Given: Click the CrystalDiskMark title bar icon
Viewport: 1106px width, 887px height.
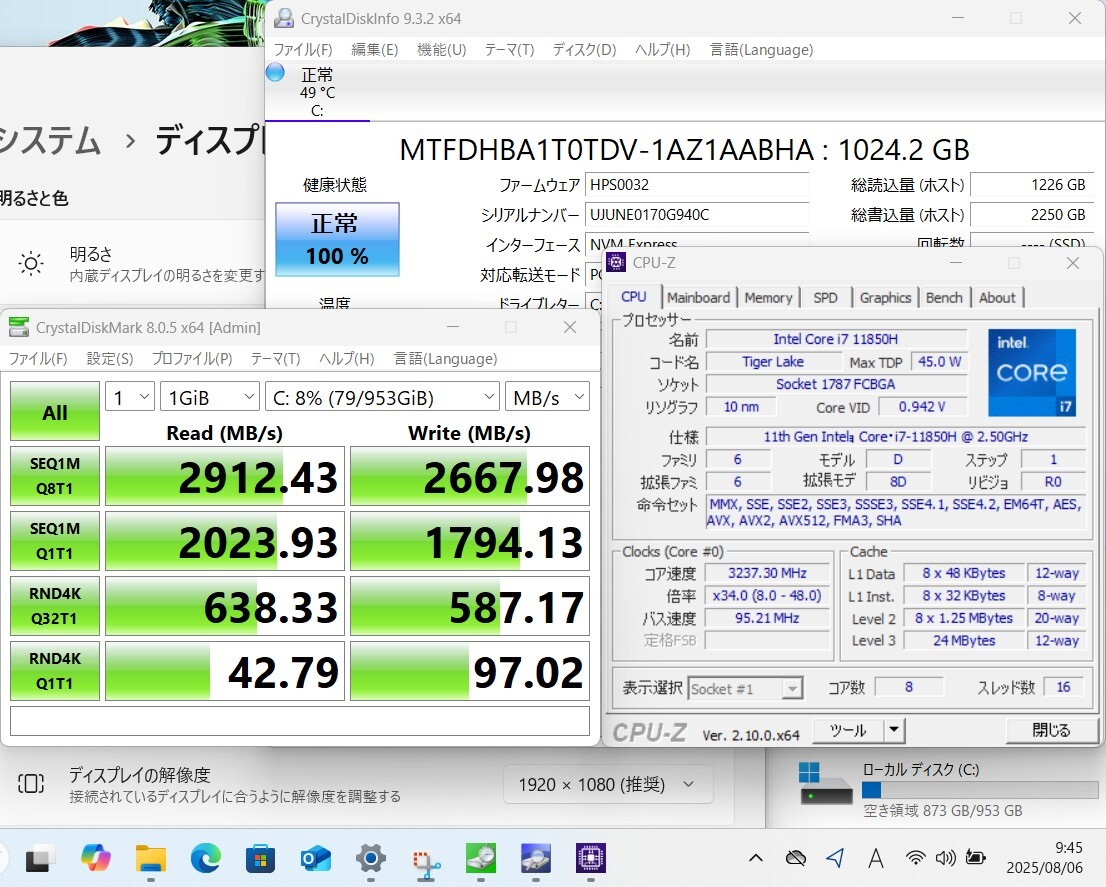Looking at the screenshot, I should click(18, 327).
